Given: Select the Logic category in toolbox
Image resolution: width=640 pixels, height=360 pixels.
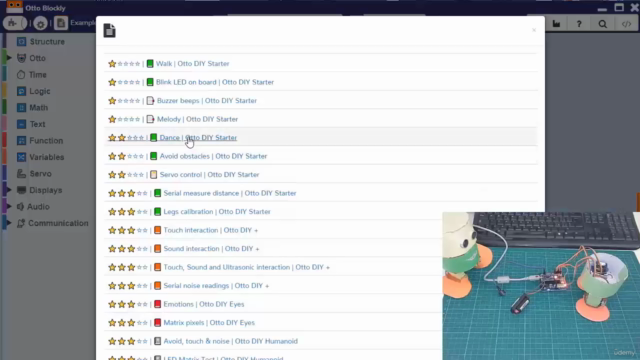Looking at the screenshot, I should coord(40,91).
